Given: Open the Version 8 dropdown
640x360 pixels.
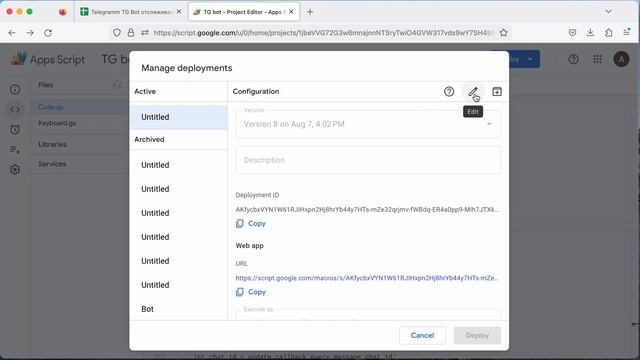Looking at the screenshot, I should coord(368,124).
